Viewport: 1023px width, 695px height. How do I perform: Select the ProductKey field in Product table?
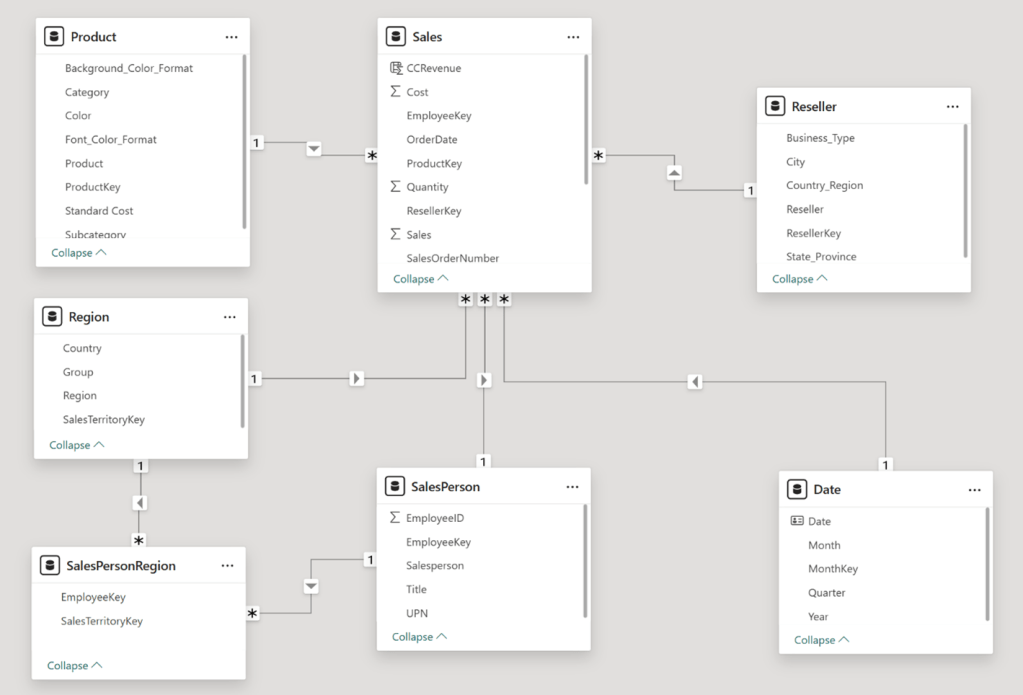tap(92, 187)
